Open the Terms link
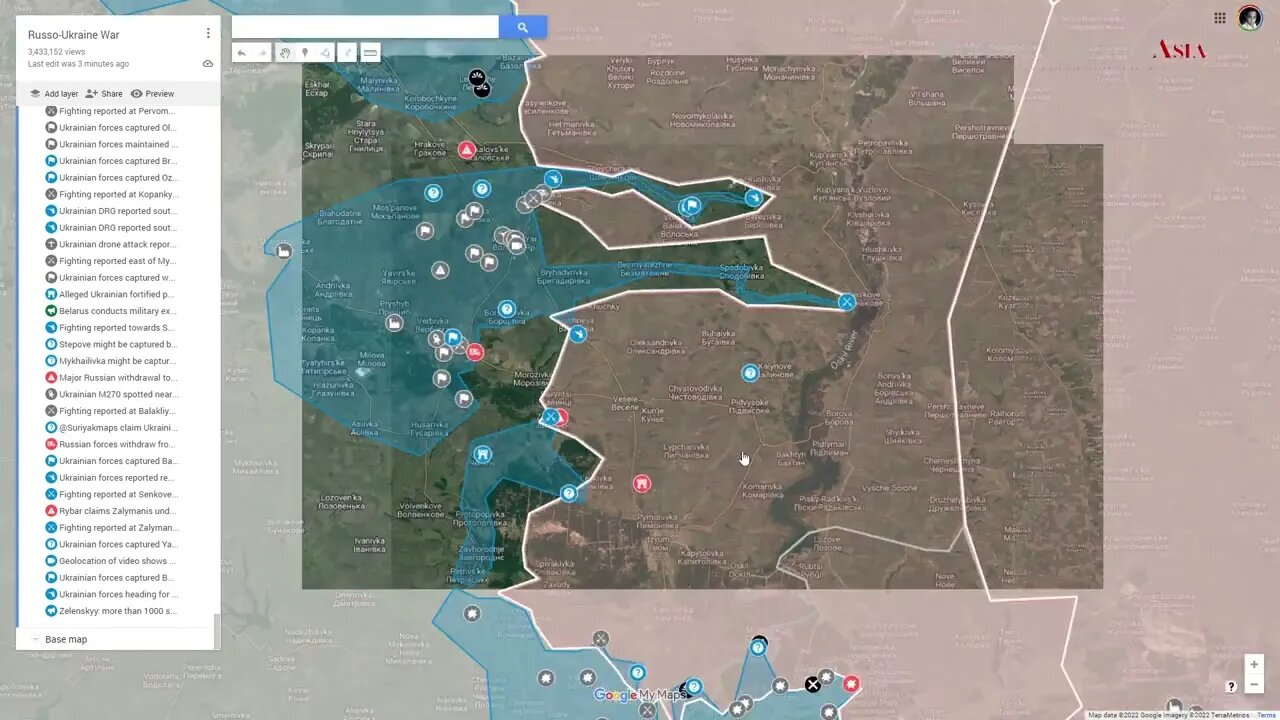The width and height of the screenshot is (1280, 720). (x=1266, y=714)
